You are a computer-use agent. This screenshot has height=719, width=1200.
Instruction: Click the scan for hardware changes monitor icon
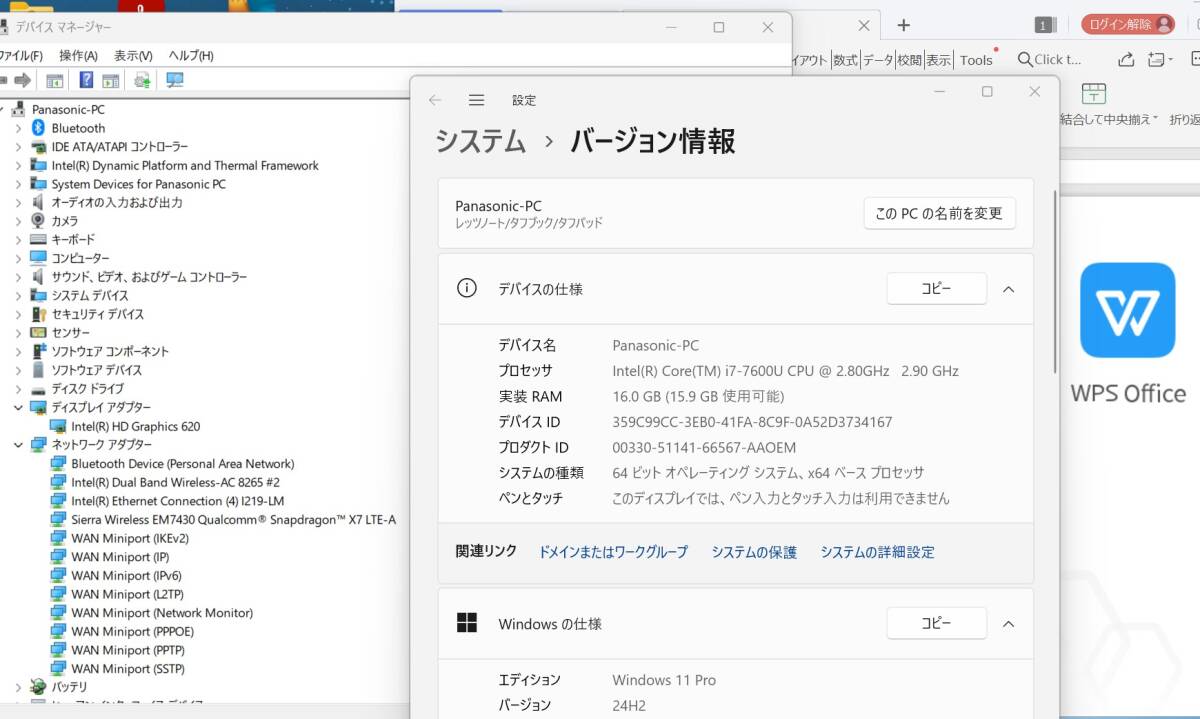click(x=174, y=80)
